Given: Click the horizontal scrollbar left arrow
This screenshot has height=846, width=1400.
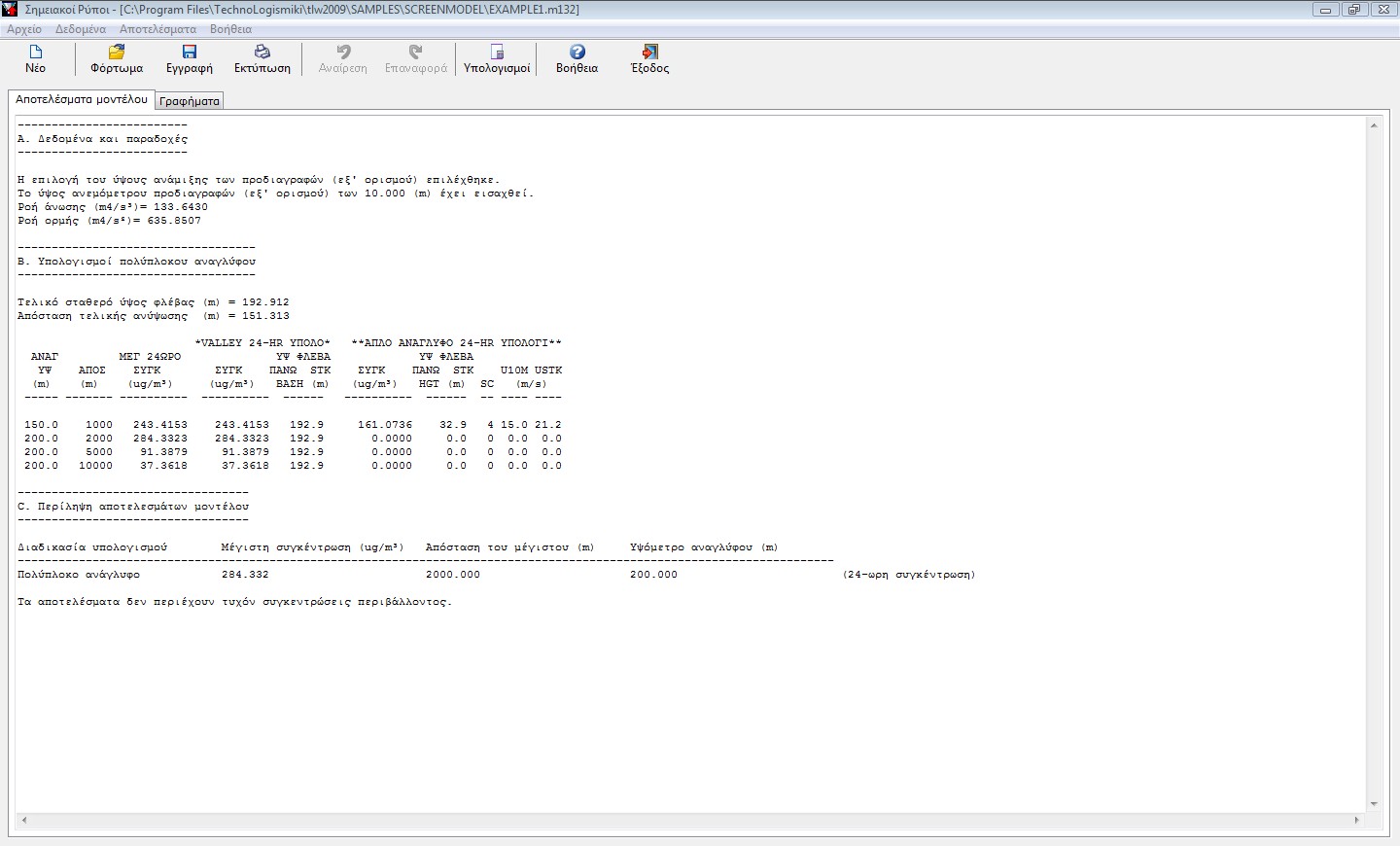Looking at the screenshot, I should 24,821.
